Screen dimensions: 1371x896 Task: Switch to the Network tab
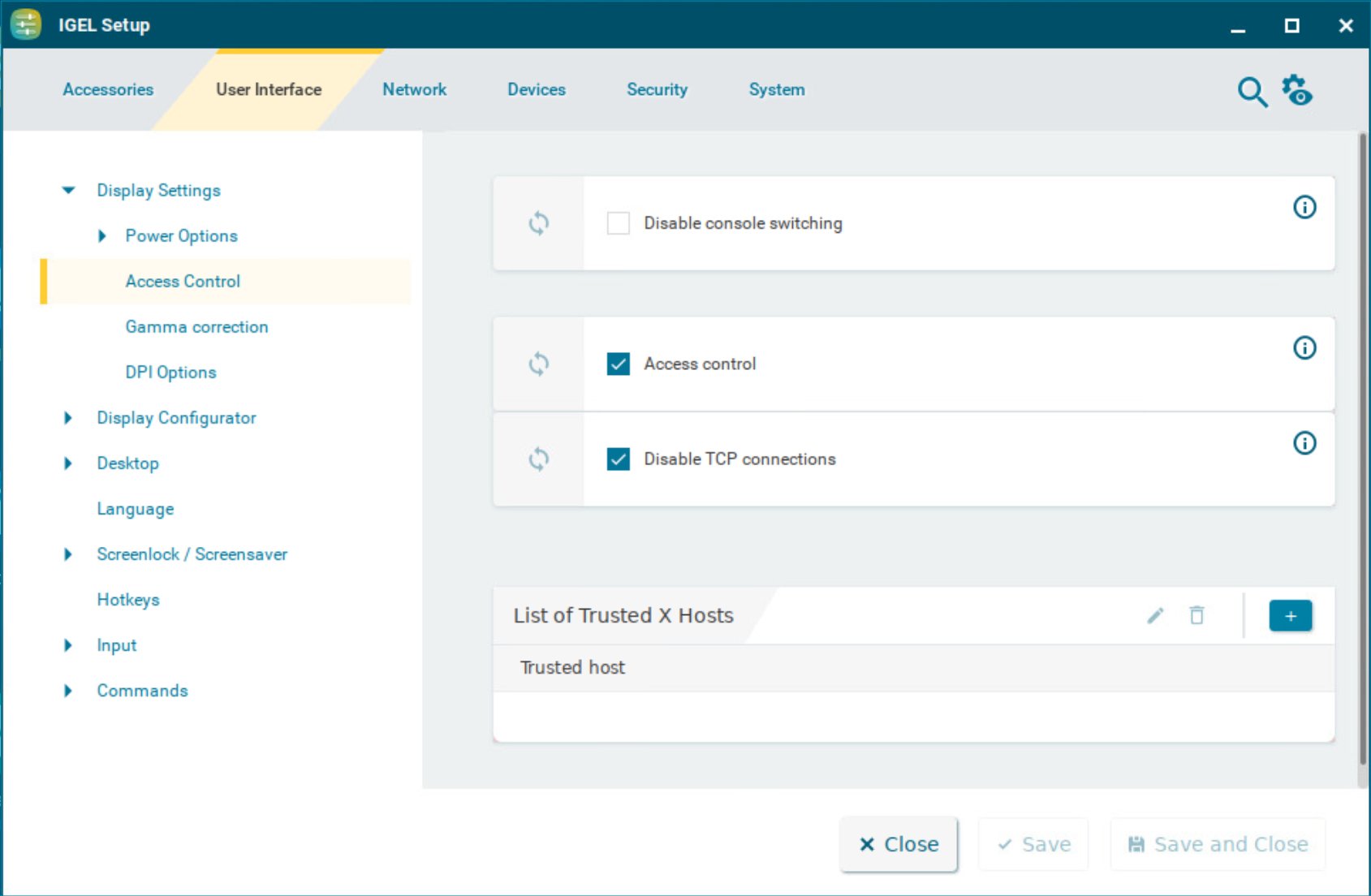pos(414,90)
